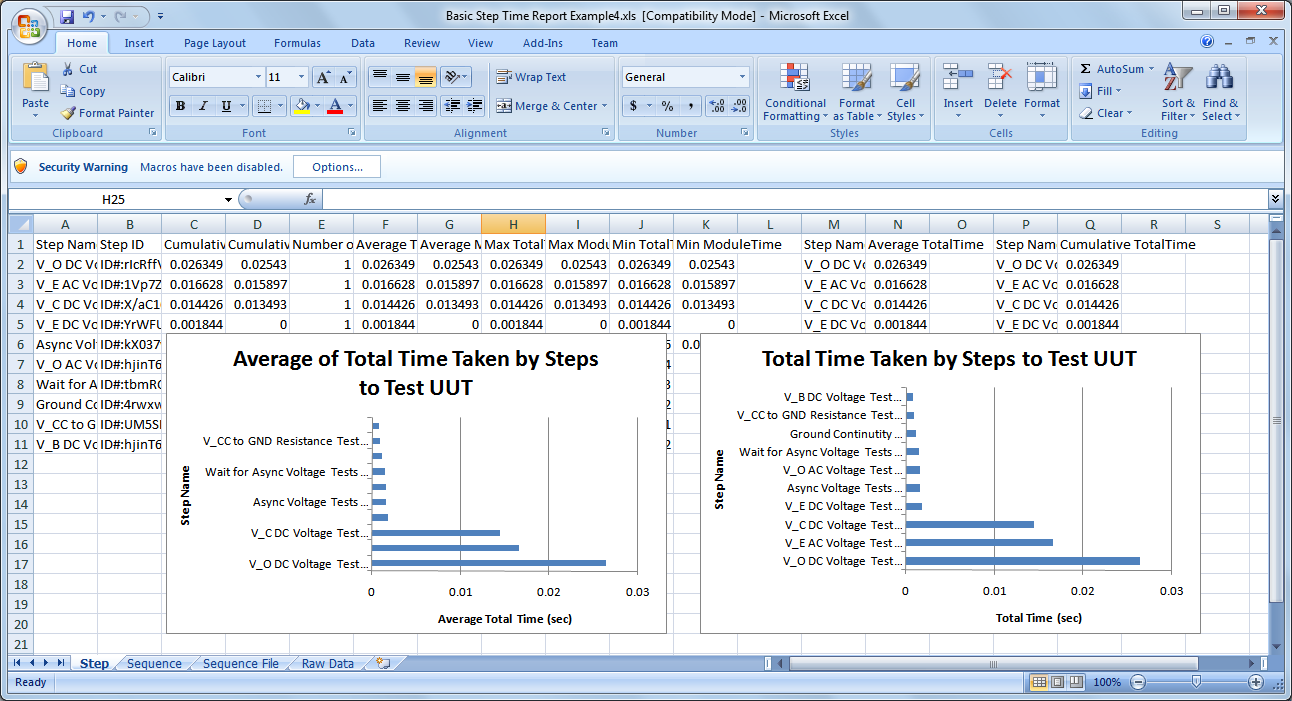Enable Wrap Text for cells
Screen dimensions: 1292x701
point(531,77)
